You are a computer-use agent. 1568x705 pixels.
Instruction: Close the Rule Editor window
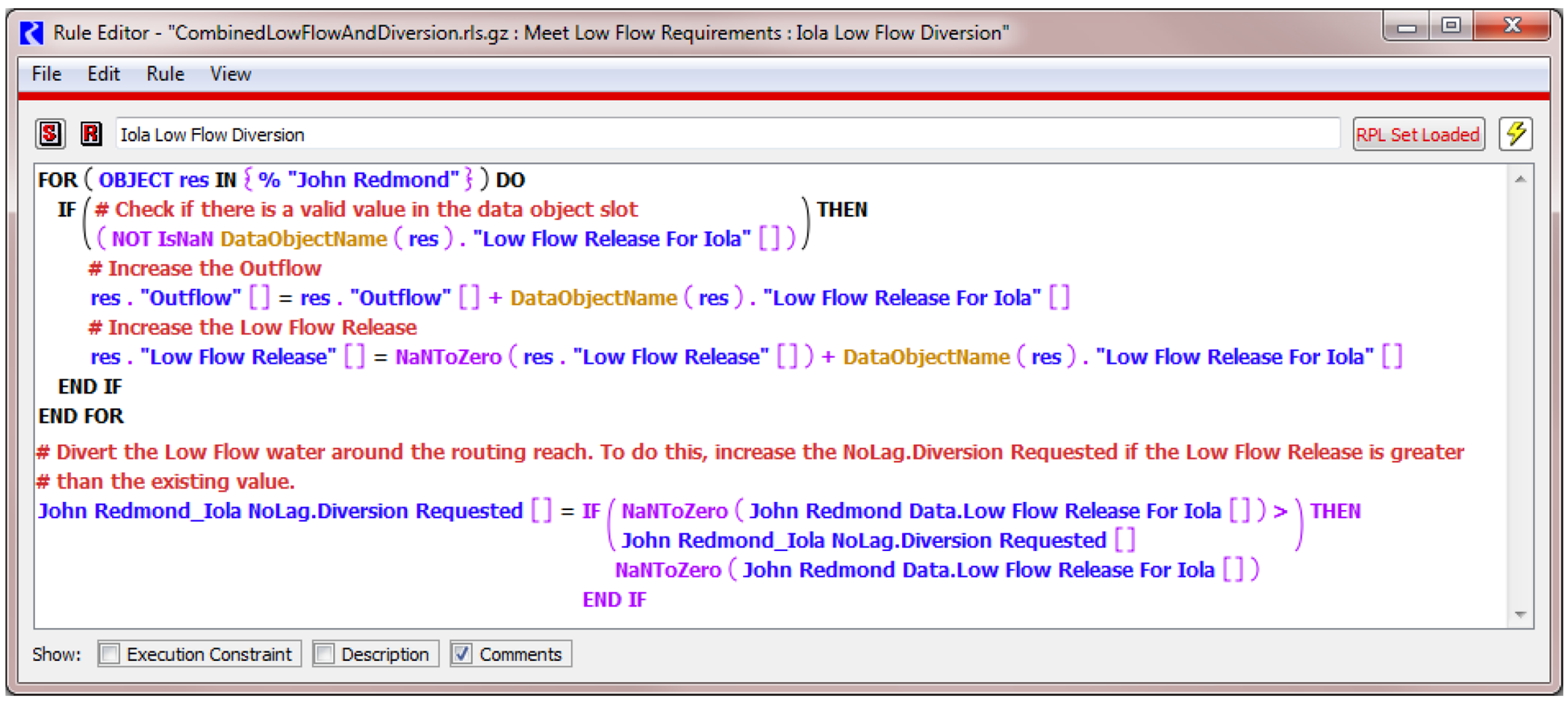tap(1513, 26)
